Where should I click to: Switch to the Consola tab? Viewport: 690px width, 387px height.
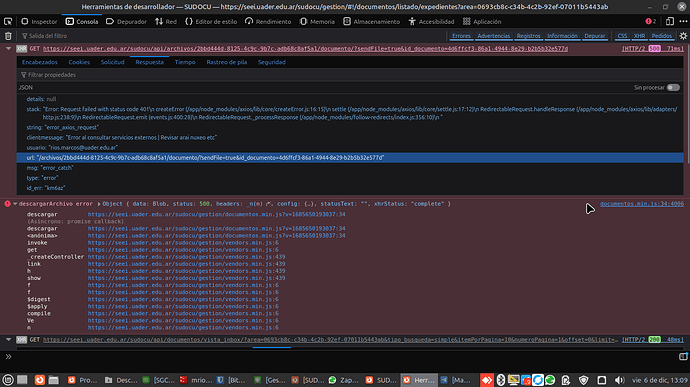[82, 21]
